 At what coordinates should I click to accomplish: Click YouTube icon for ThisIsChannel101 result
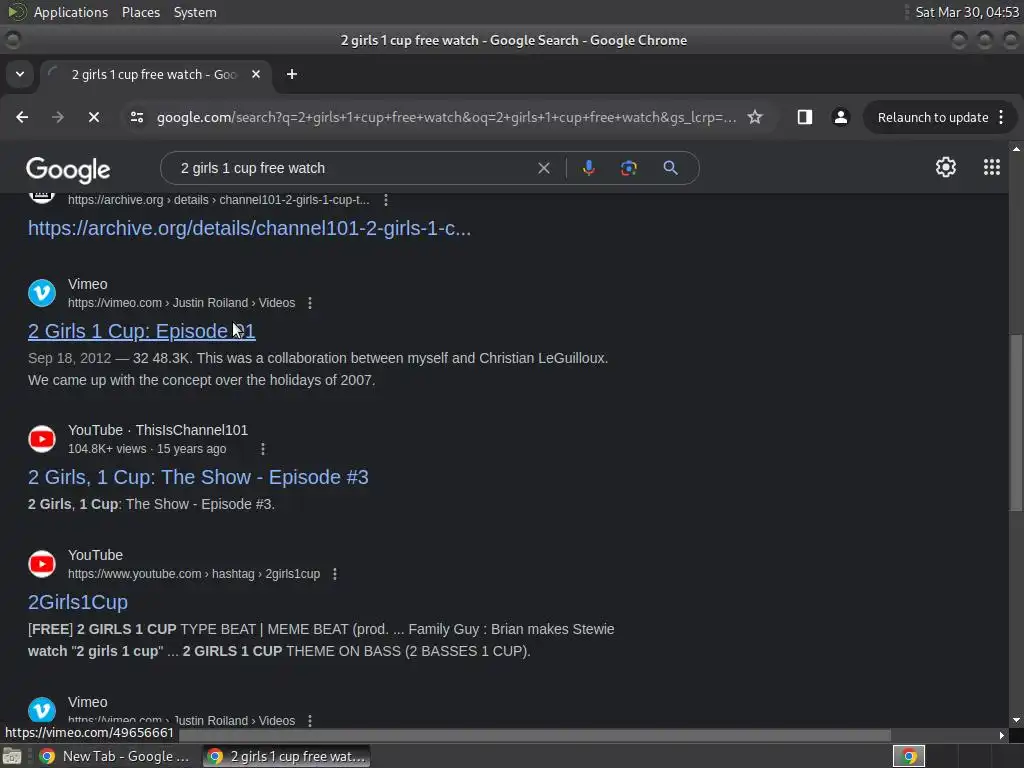pos(42,439)
